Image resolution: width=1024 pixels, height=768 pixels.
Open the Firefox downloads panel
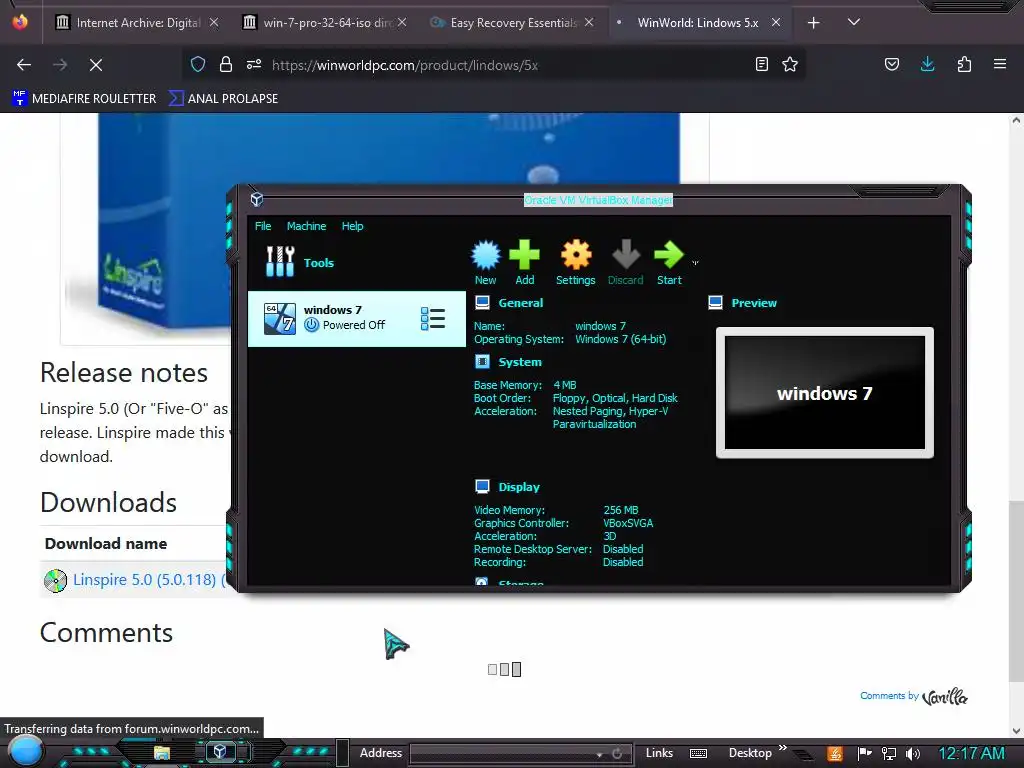coord(927,64)
